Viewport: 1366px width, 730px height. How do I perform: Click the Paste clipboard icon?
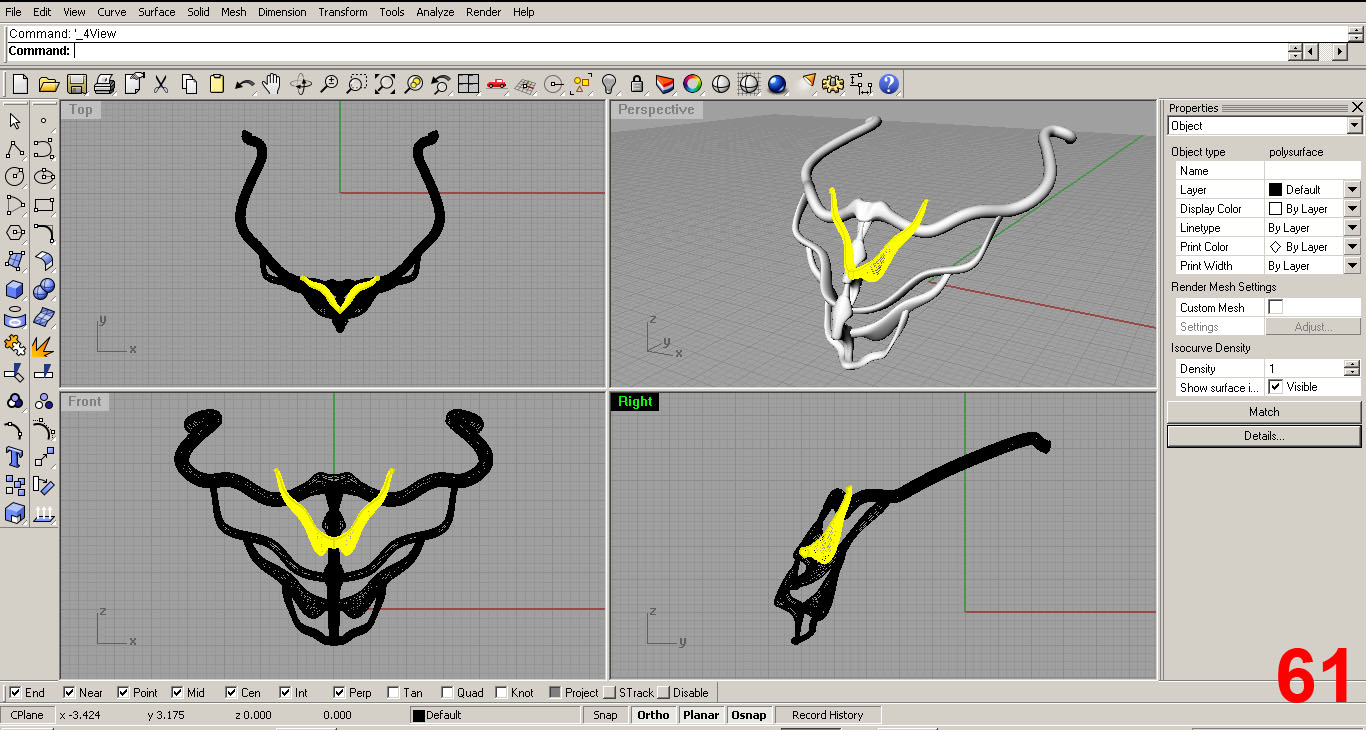216,84
